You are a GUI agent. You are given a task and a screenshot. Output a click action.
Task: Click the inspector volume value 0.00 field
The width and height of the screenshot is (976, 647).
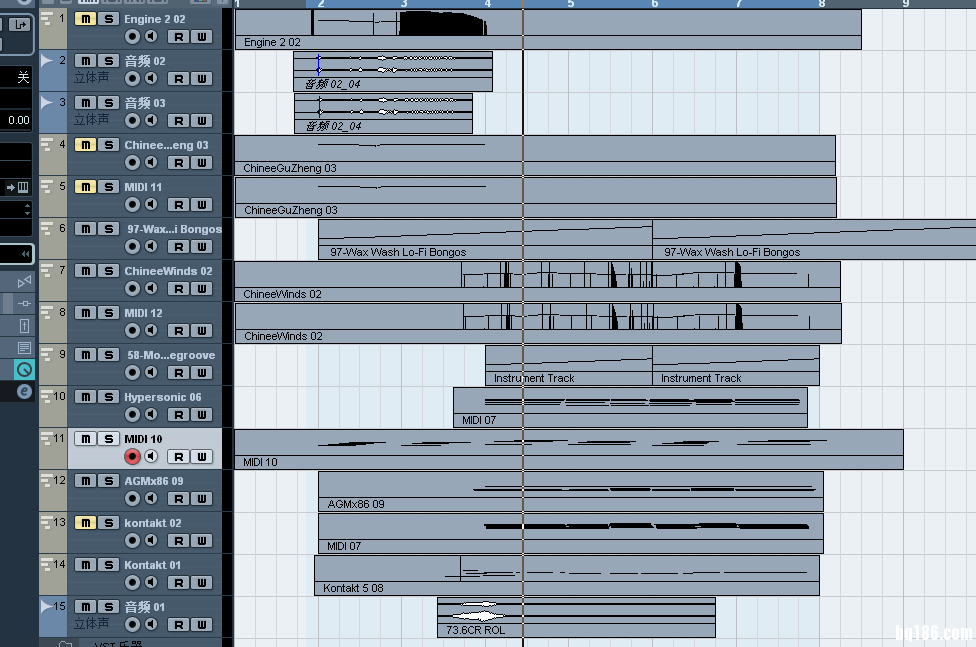pos(17,120)
